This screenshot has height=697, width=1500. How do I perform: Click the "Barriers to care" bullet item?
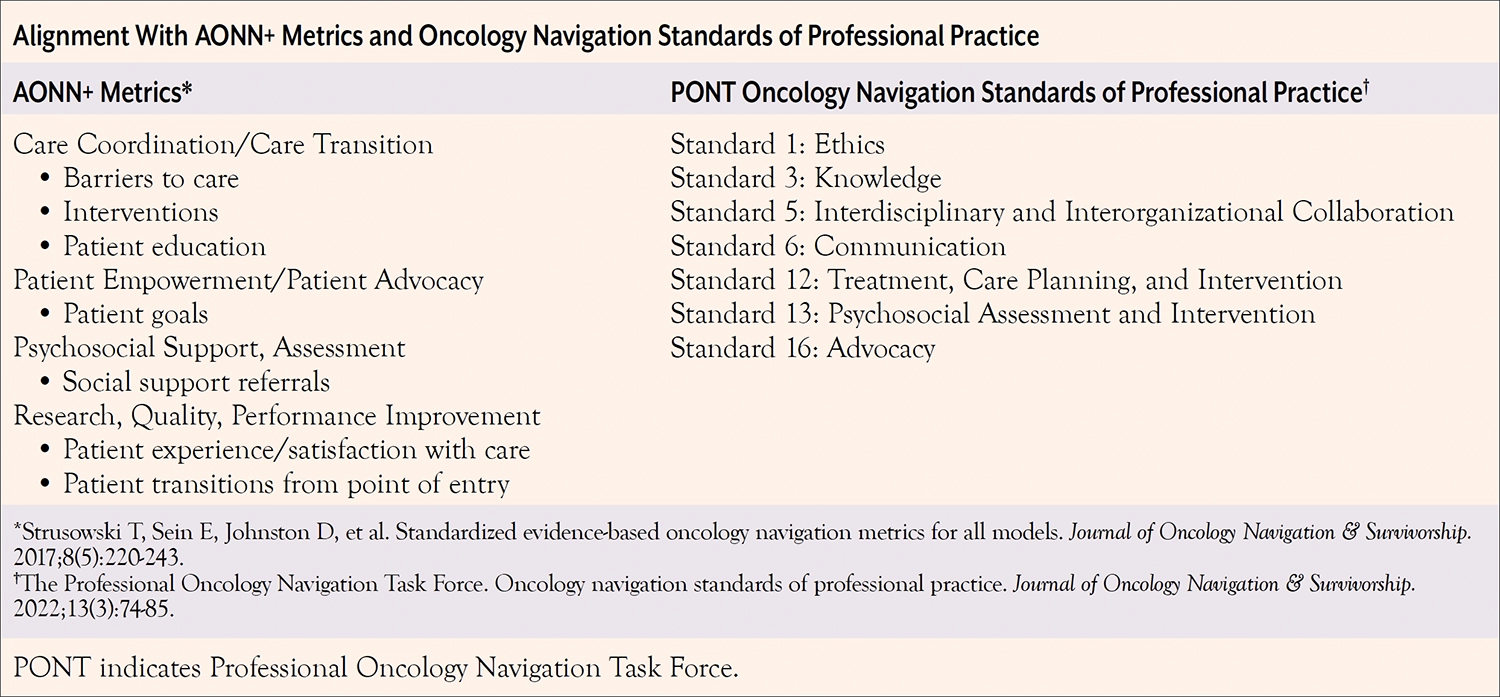(151, 179)
